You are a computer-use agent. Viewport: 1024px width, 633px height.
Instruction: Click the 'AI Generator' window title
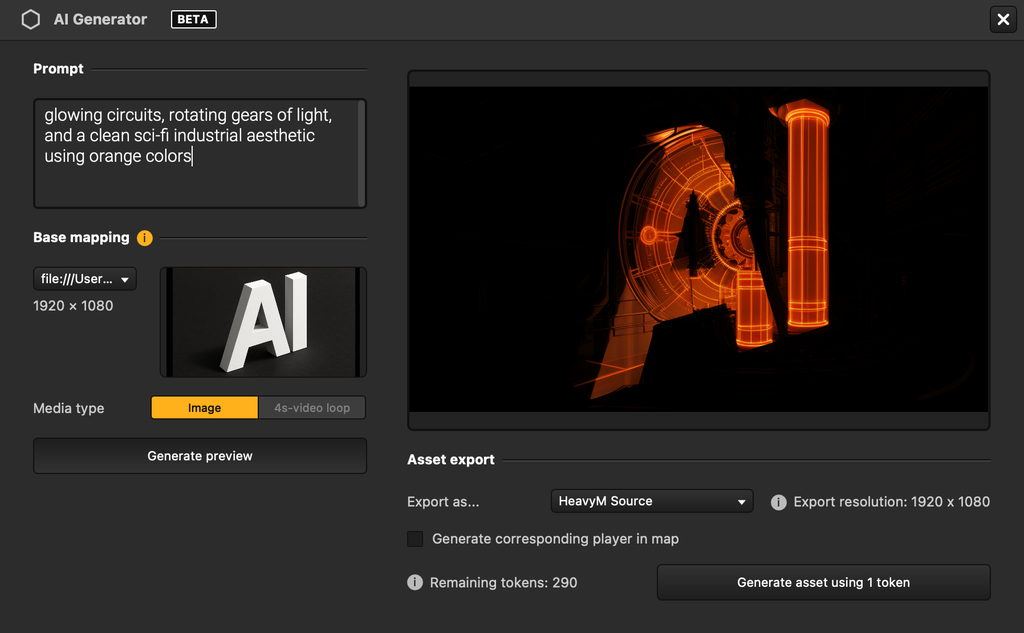tap(101, 20)
